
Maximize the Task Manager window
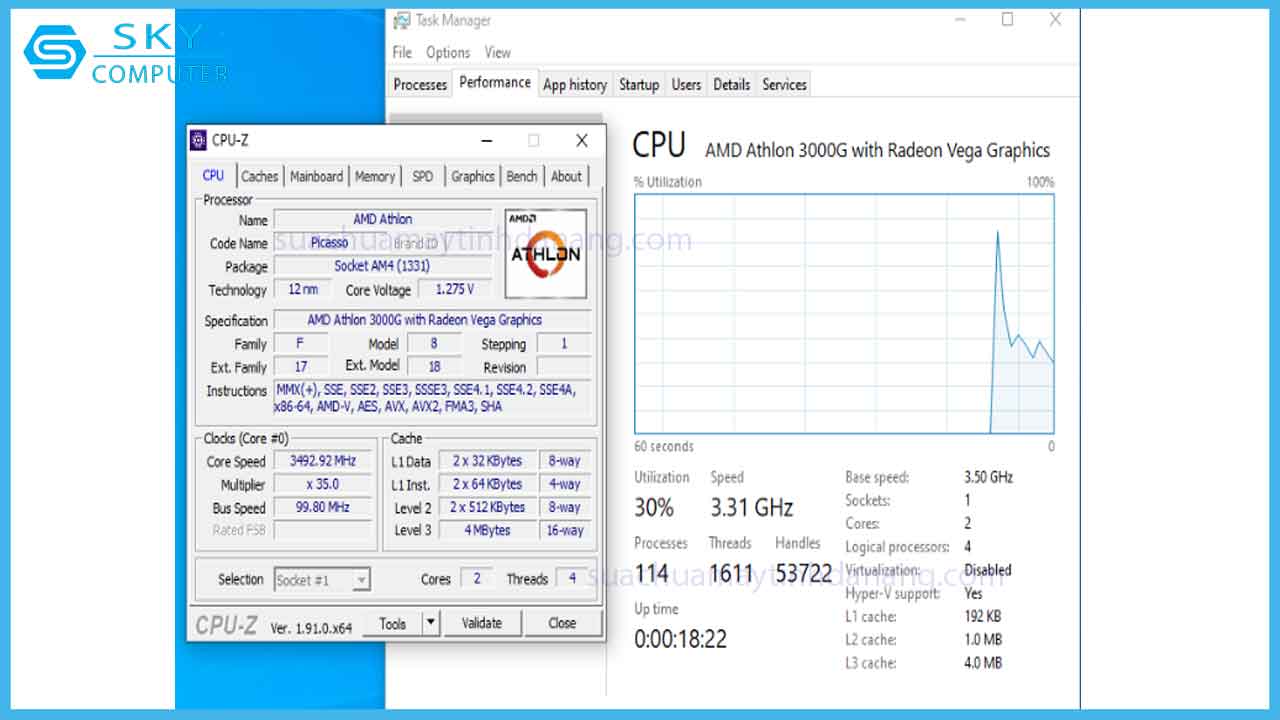[x=1007, y=19]
